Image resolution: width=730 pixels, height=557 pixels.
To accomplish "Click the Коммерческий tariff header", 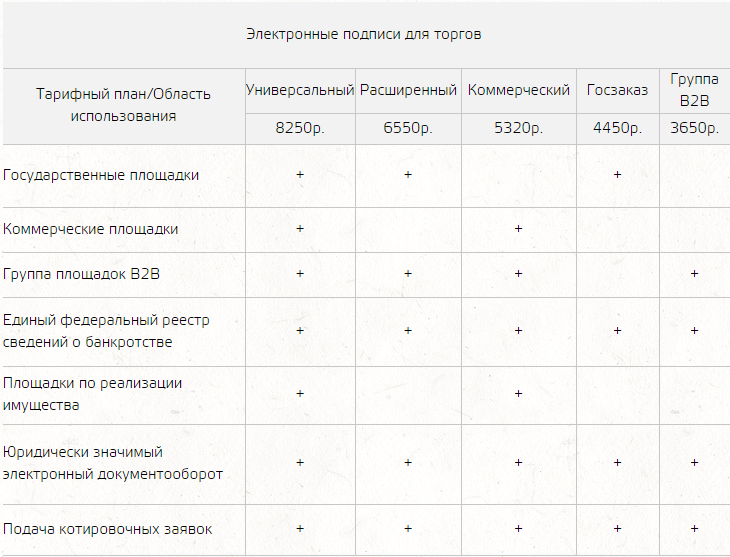I will [519, 90].
